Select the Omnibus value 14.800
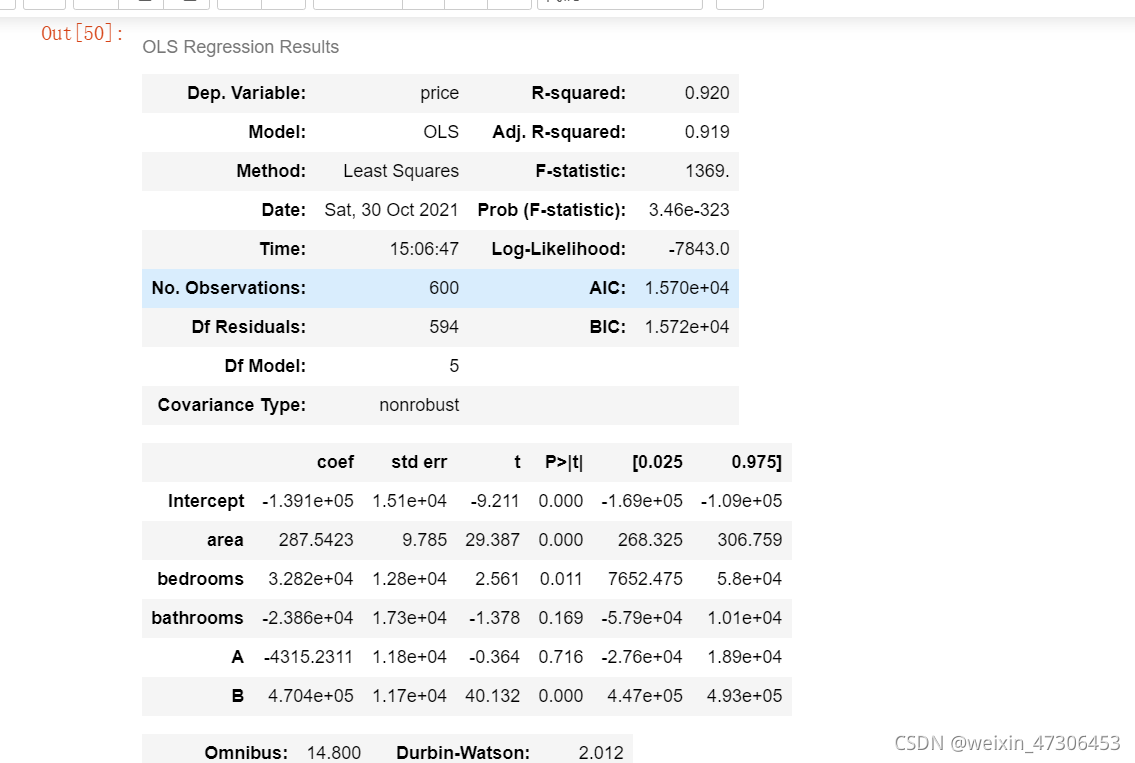 pos(334,754)
